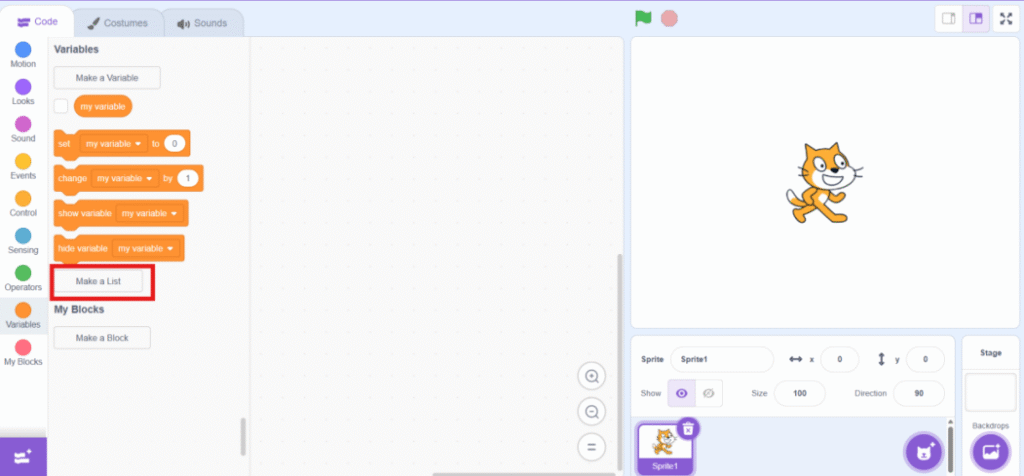Open the Sounds tab
Viewport: 1024px width, 476px height.
coord(201,22)
